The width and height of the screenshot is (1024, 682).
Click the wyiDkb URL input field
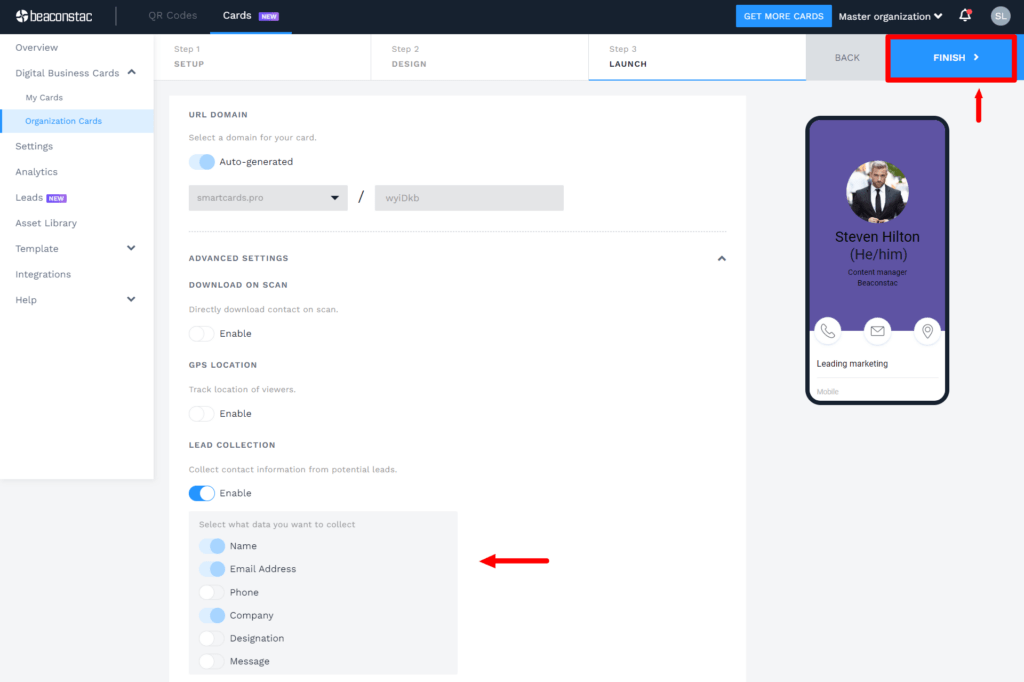(x=468, y=197)
